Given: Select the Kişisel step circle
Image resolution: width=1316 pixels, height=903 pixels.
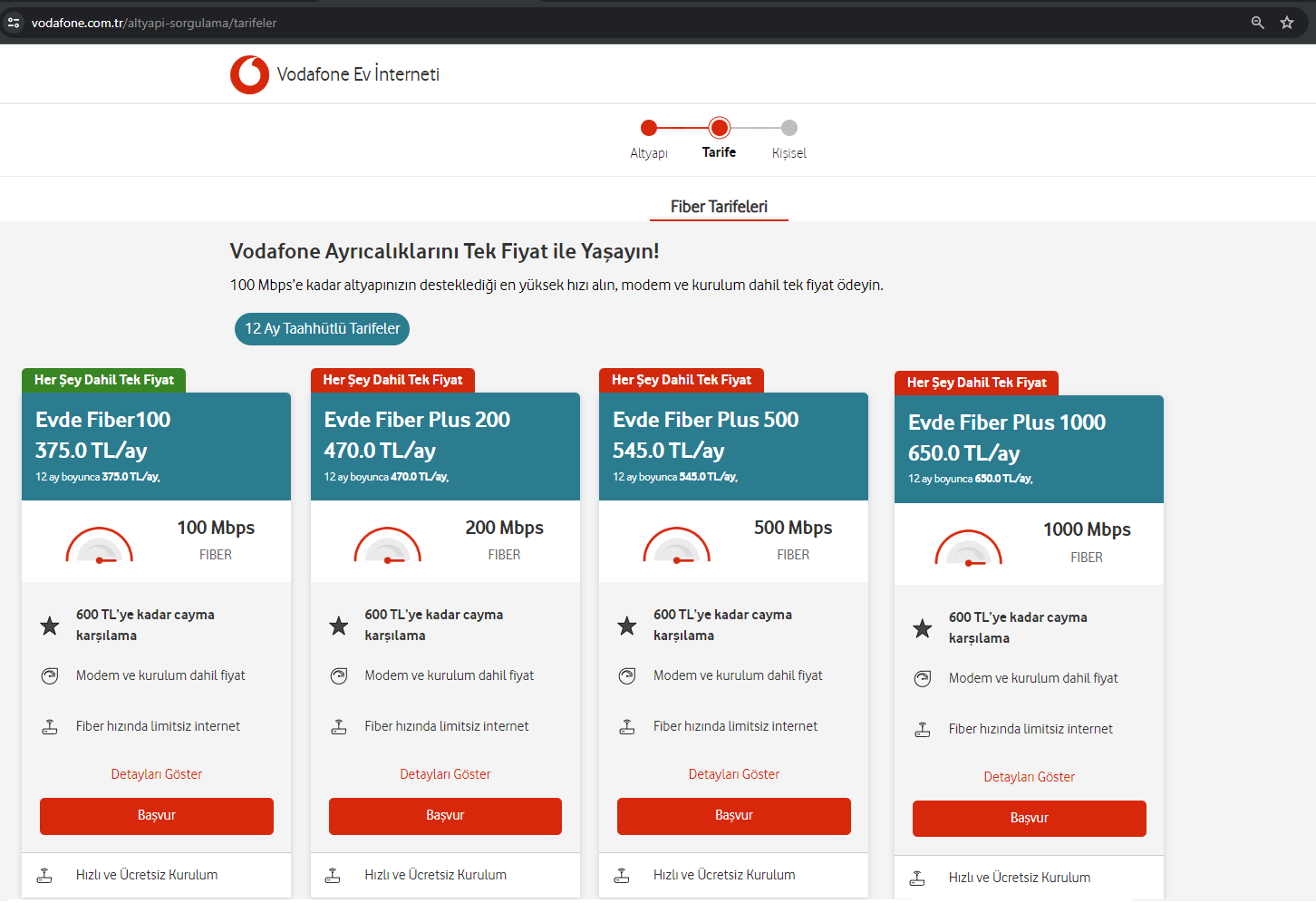Looking at the screenshot, I should 789,128.
